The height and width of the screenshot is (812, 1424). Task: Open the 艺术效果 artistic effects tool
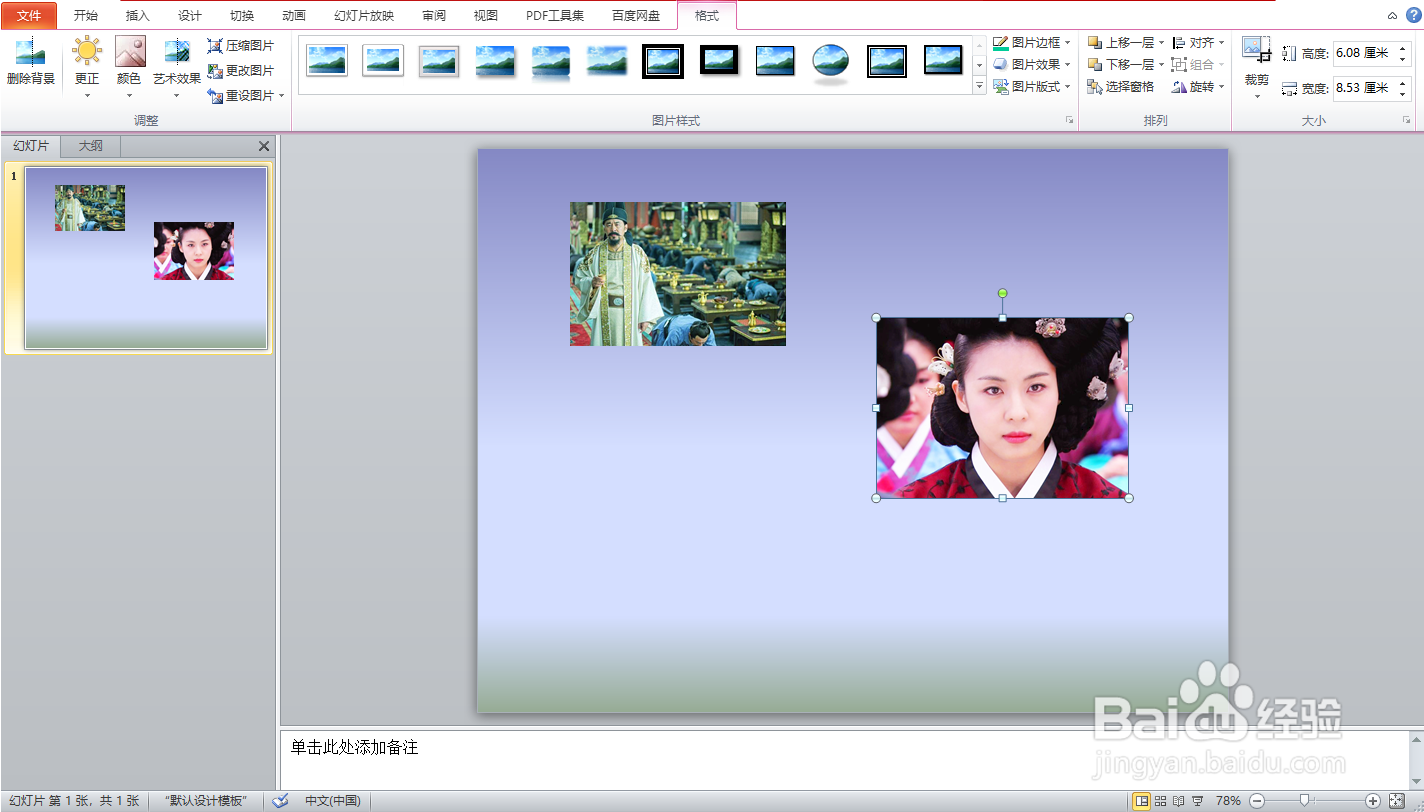[x=177, y=67]
